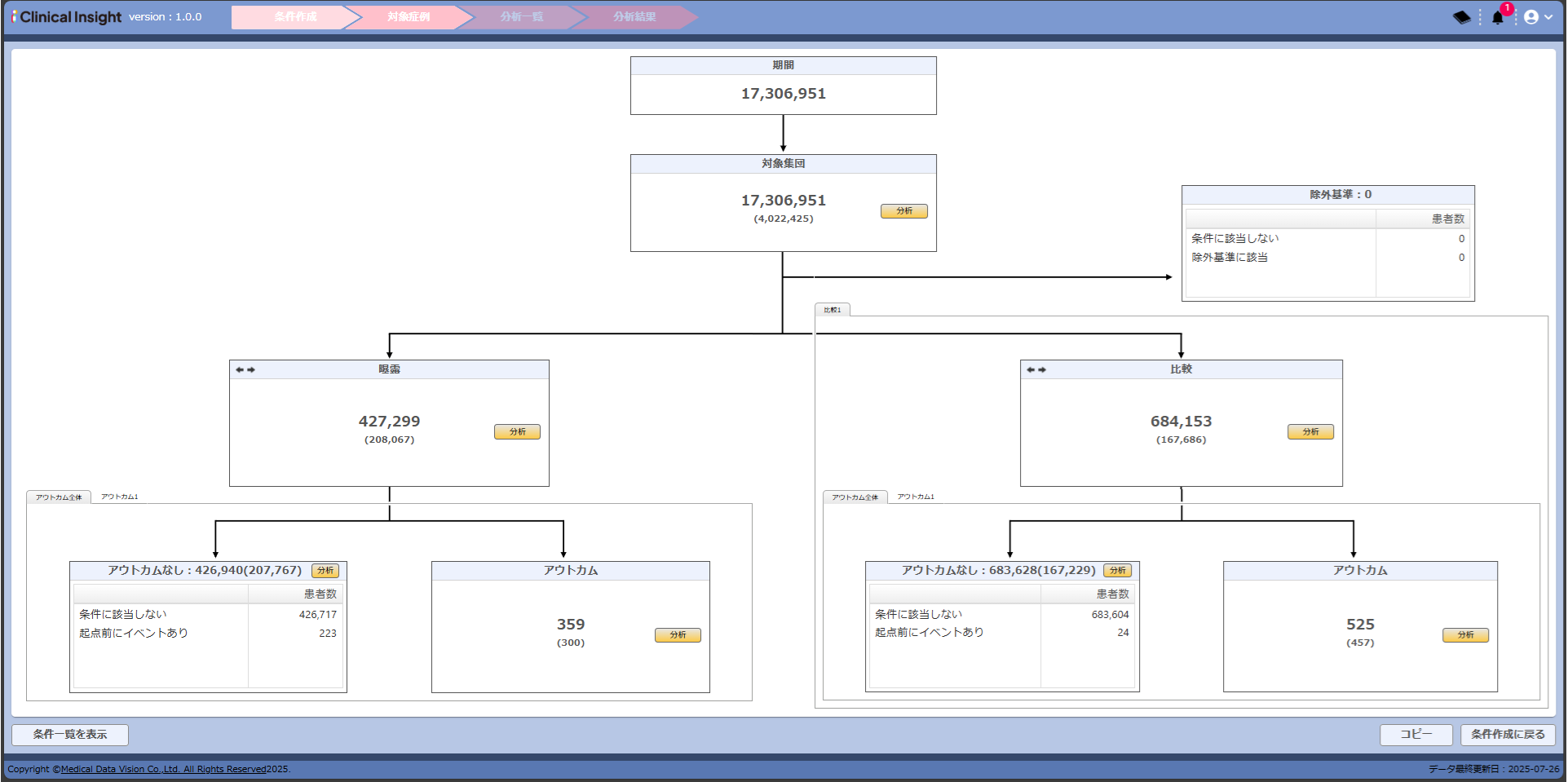Select the 対象症例 step arrow
1568x782 pixels.
(x=409, y=17)
